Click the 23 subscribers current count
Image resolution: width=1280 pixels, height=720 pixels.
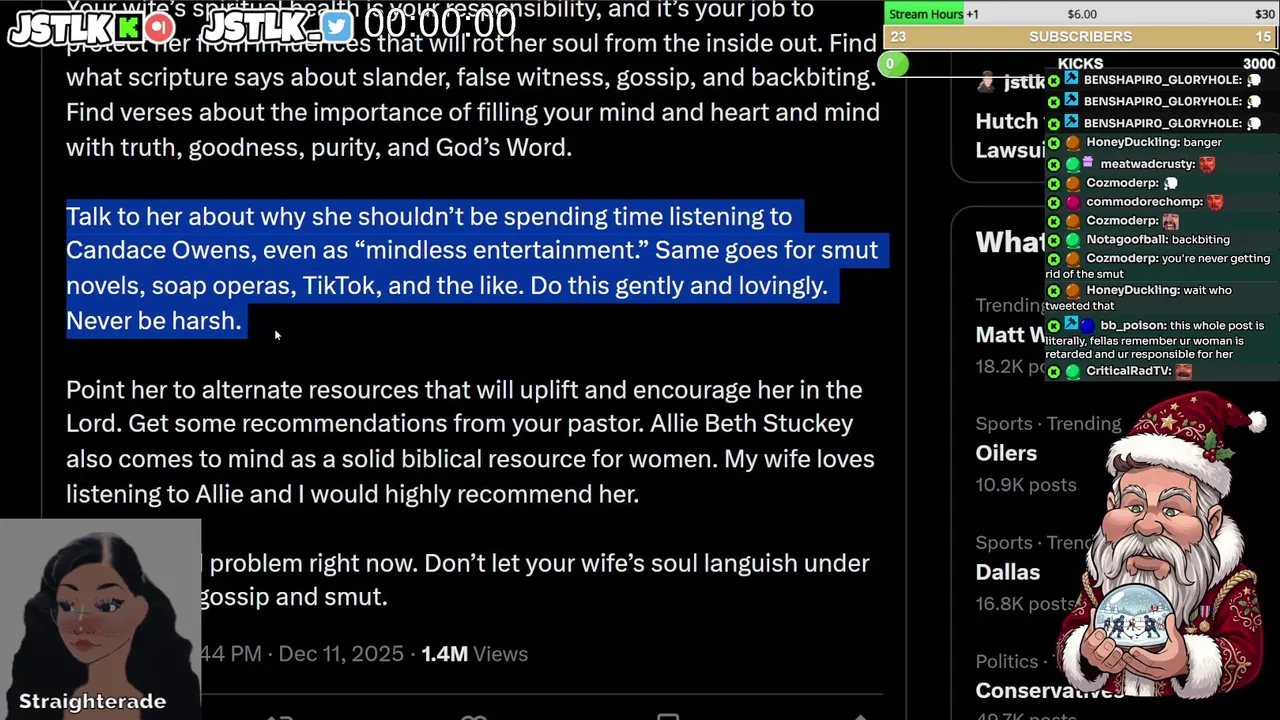tap(898, 36)
